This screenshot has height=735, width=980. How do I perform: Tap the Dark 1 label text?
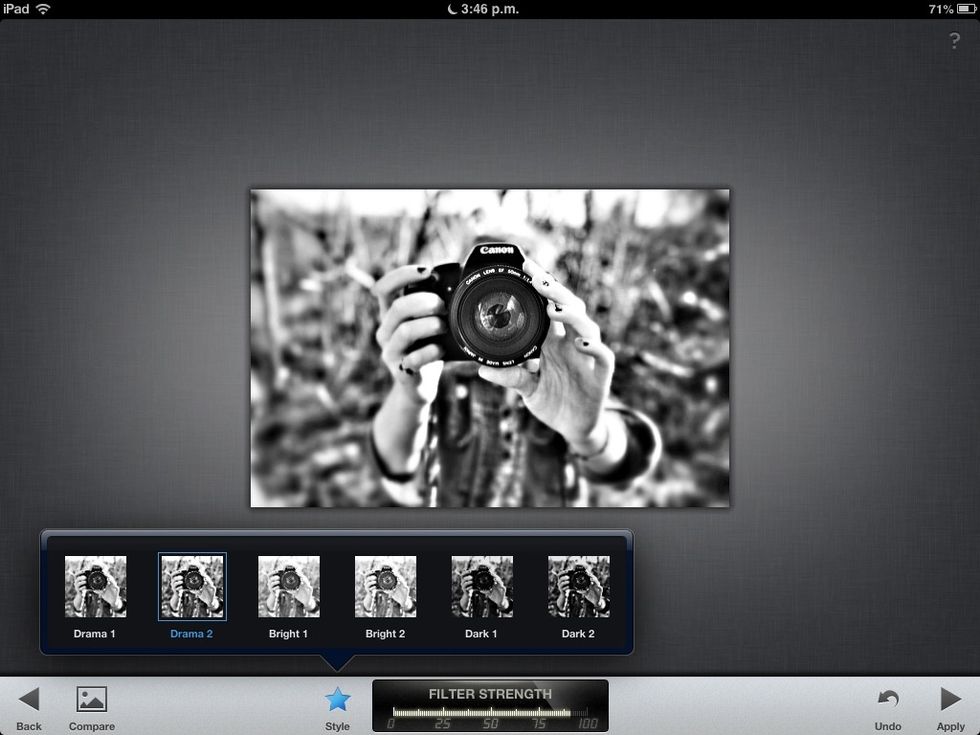(481, 634)
